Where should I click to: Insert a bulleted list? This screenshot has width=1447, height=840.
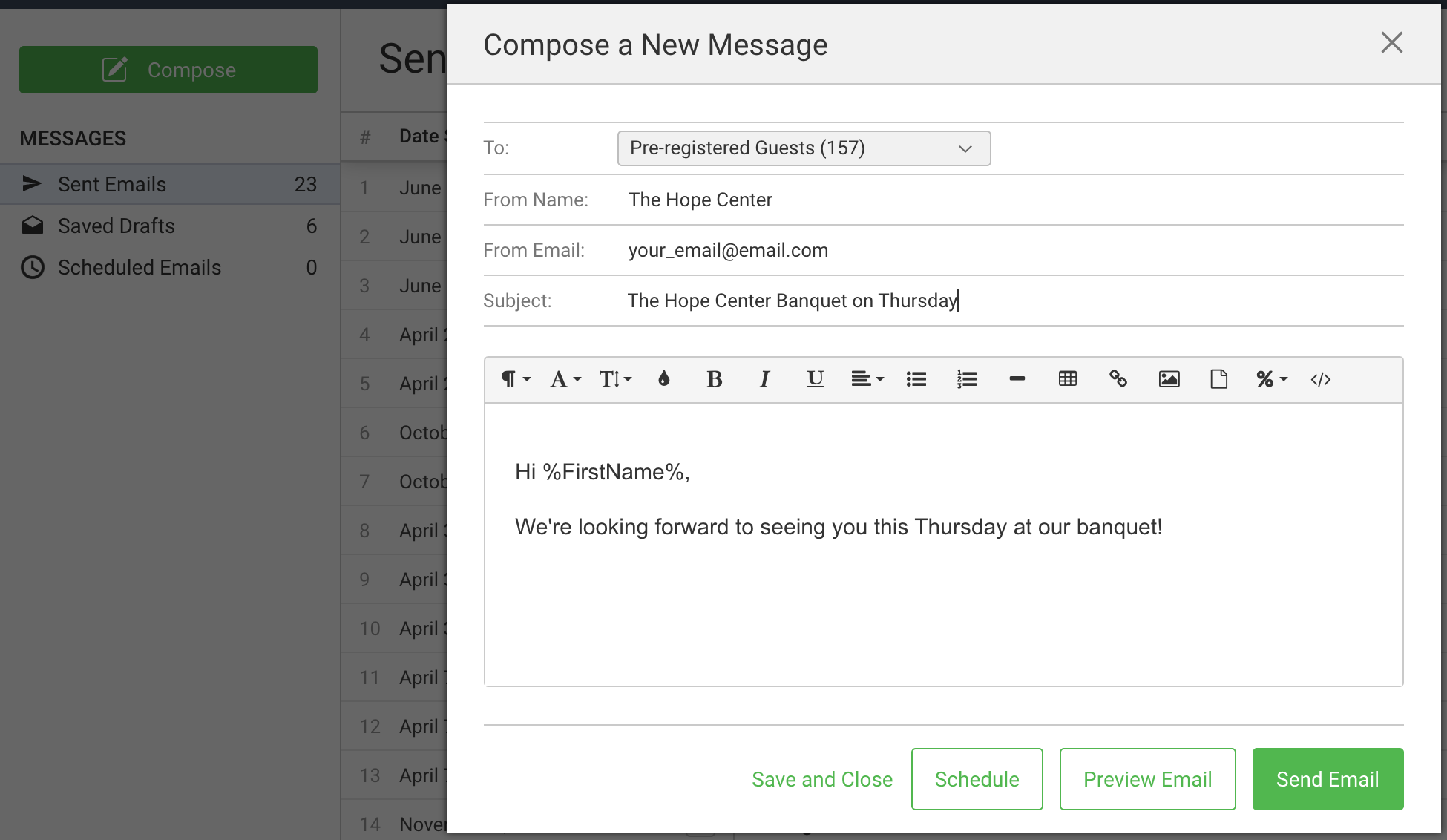(x=916, y=379)
